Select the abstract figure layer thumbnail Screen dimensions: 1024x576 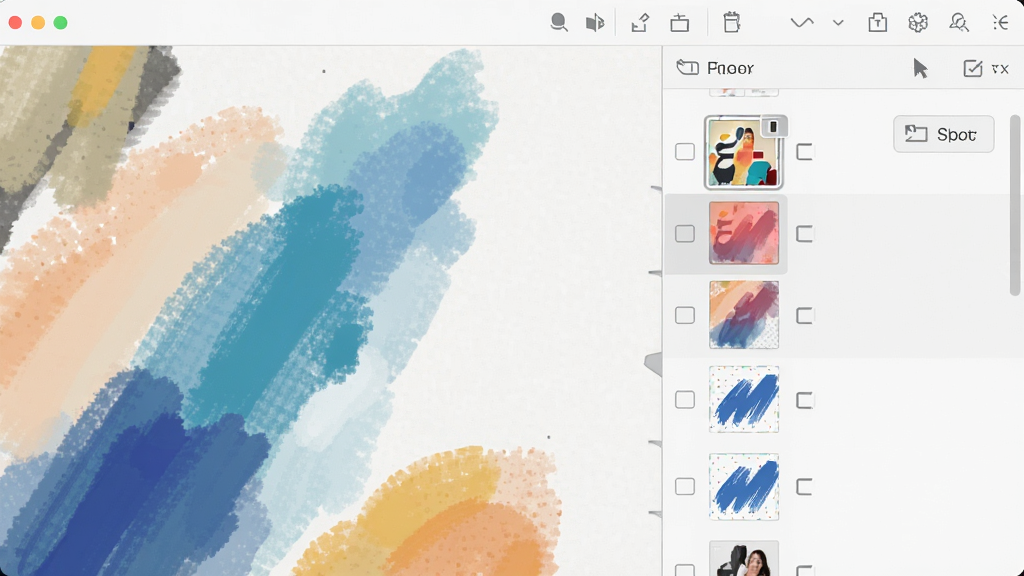point(743,152)
